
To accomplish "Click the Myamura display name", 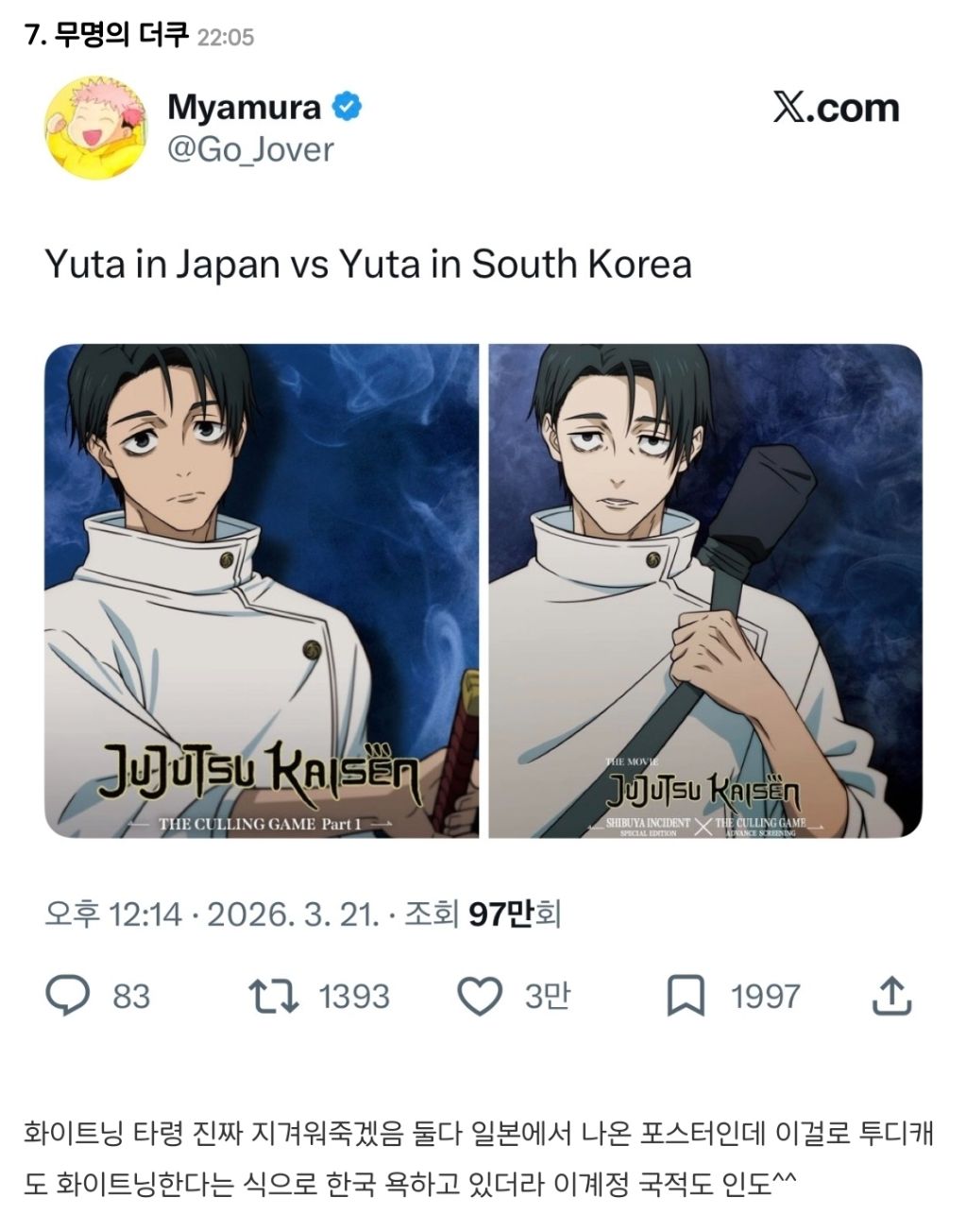I will [245, 108].
